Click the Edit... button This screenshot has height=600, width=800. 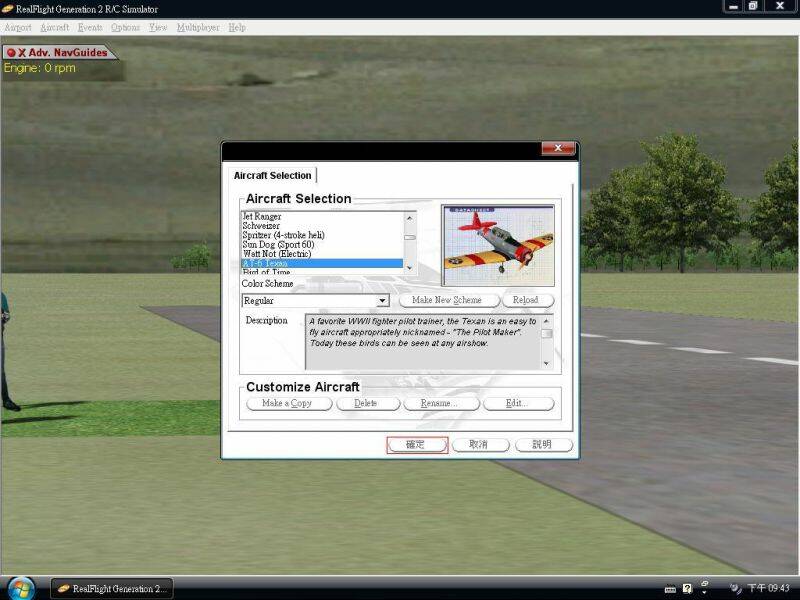pos(518,404)
